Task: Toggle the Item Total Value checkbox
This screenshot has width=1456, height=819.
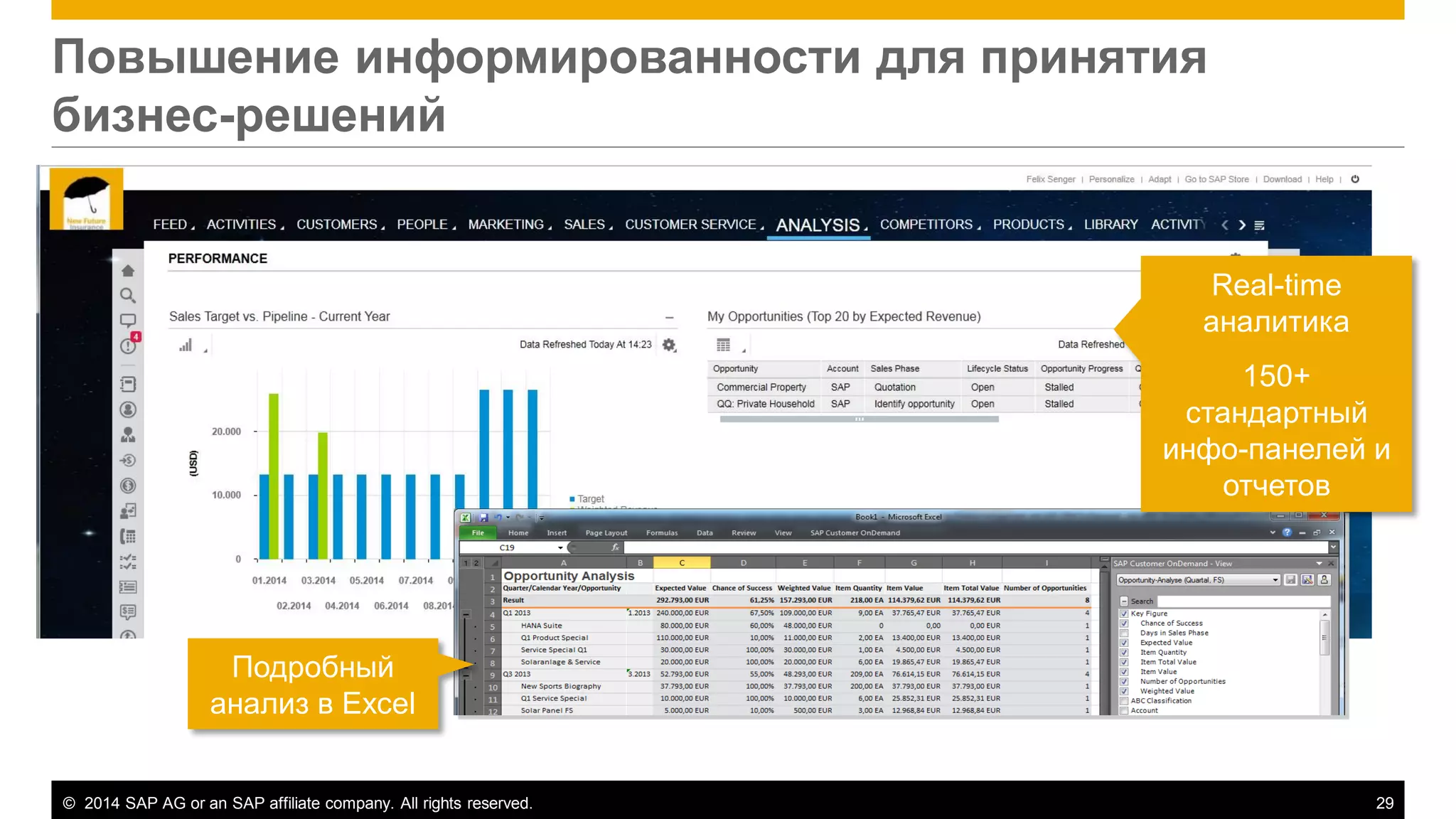Action: pyautogui.click(x=1124, y=662)
